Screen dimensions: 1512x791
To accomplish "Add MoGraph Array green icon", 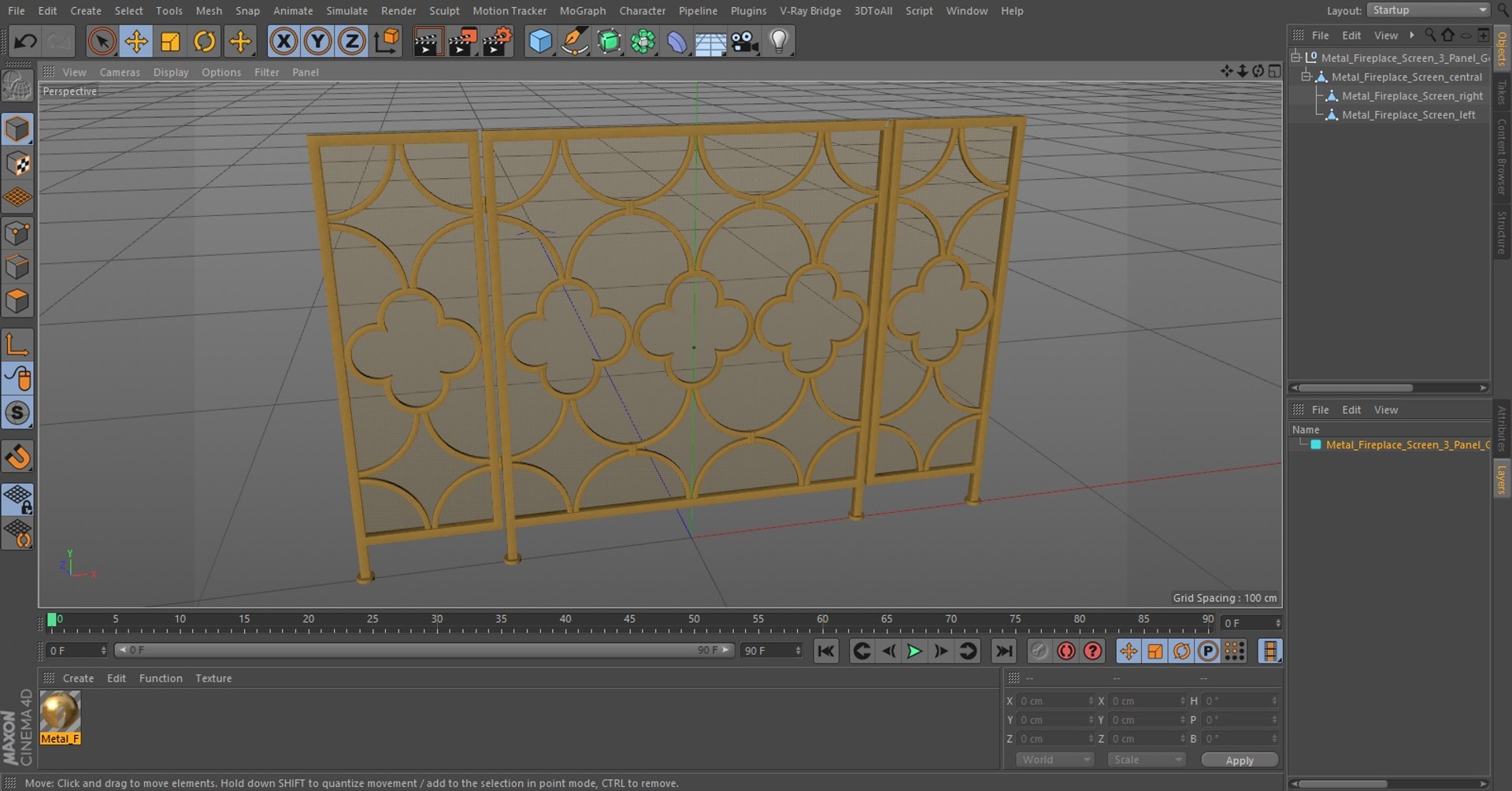I will coord(643,41).
